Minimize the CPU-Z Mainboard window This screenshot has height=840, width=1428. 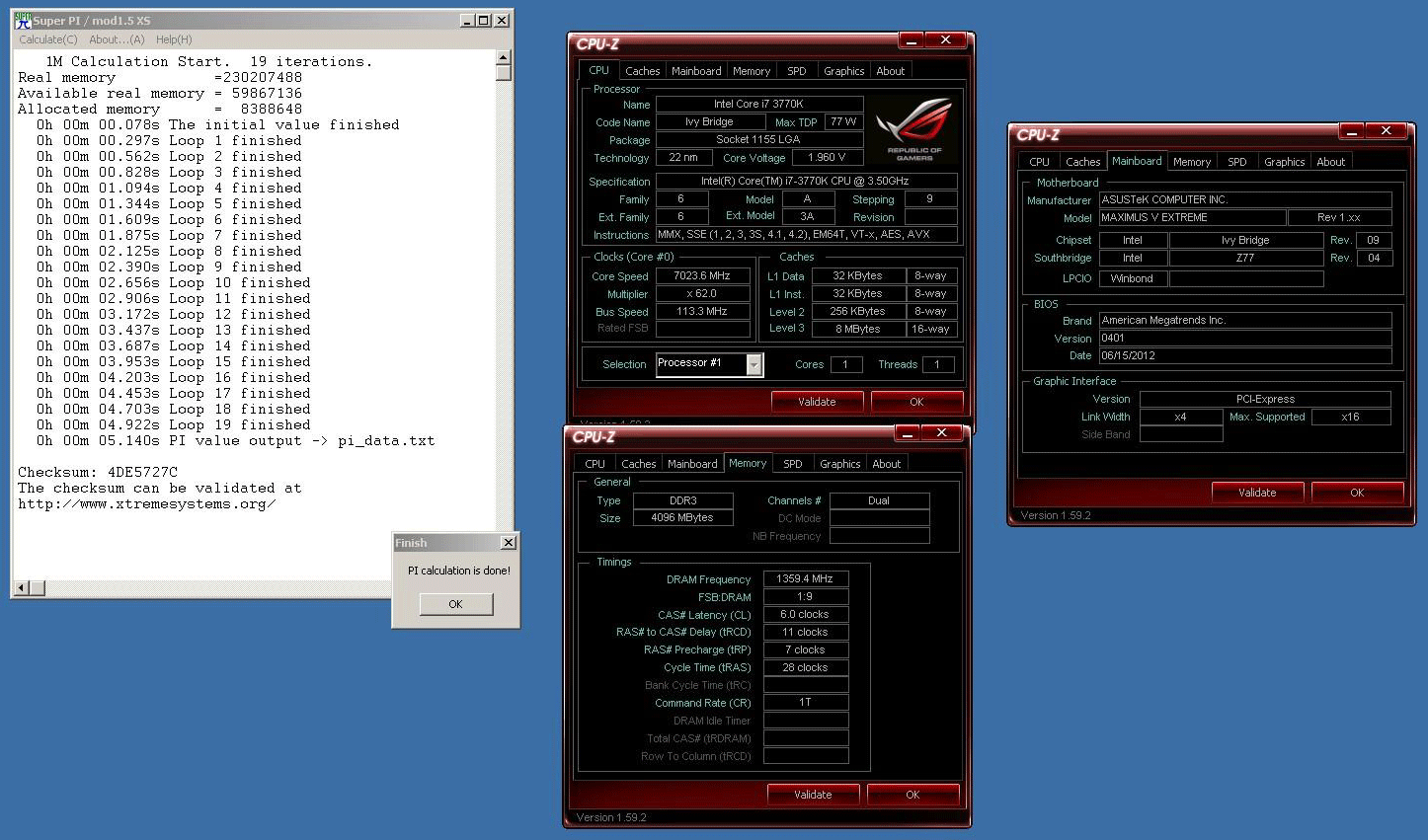click(x=1352, y=131)
